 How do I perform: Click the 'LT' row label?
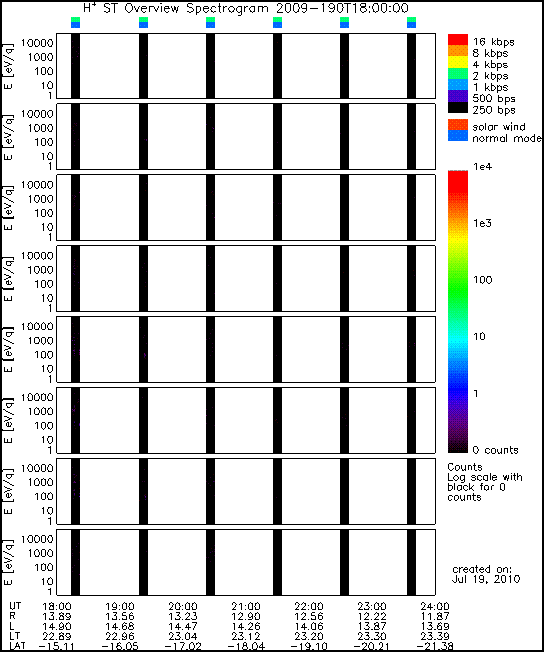(x=14, y=636)
